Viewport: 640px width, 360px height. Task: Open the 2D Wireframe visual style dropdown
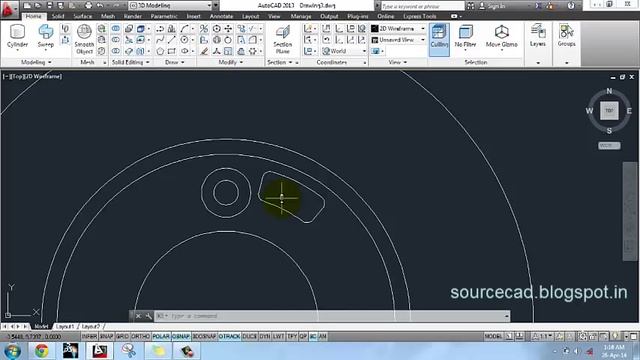398,29
